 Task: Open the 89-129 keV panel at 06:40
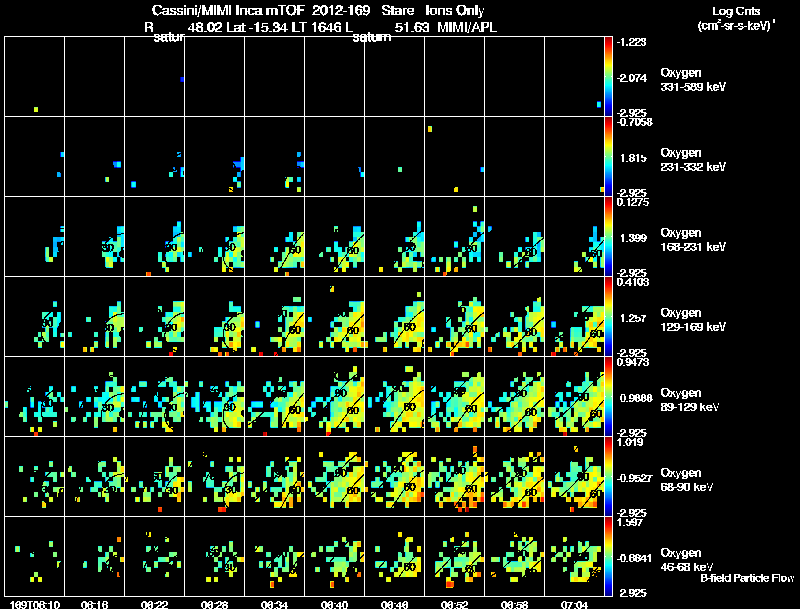335,396
